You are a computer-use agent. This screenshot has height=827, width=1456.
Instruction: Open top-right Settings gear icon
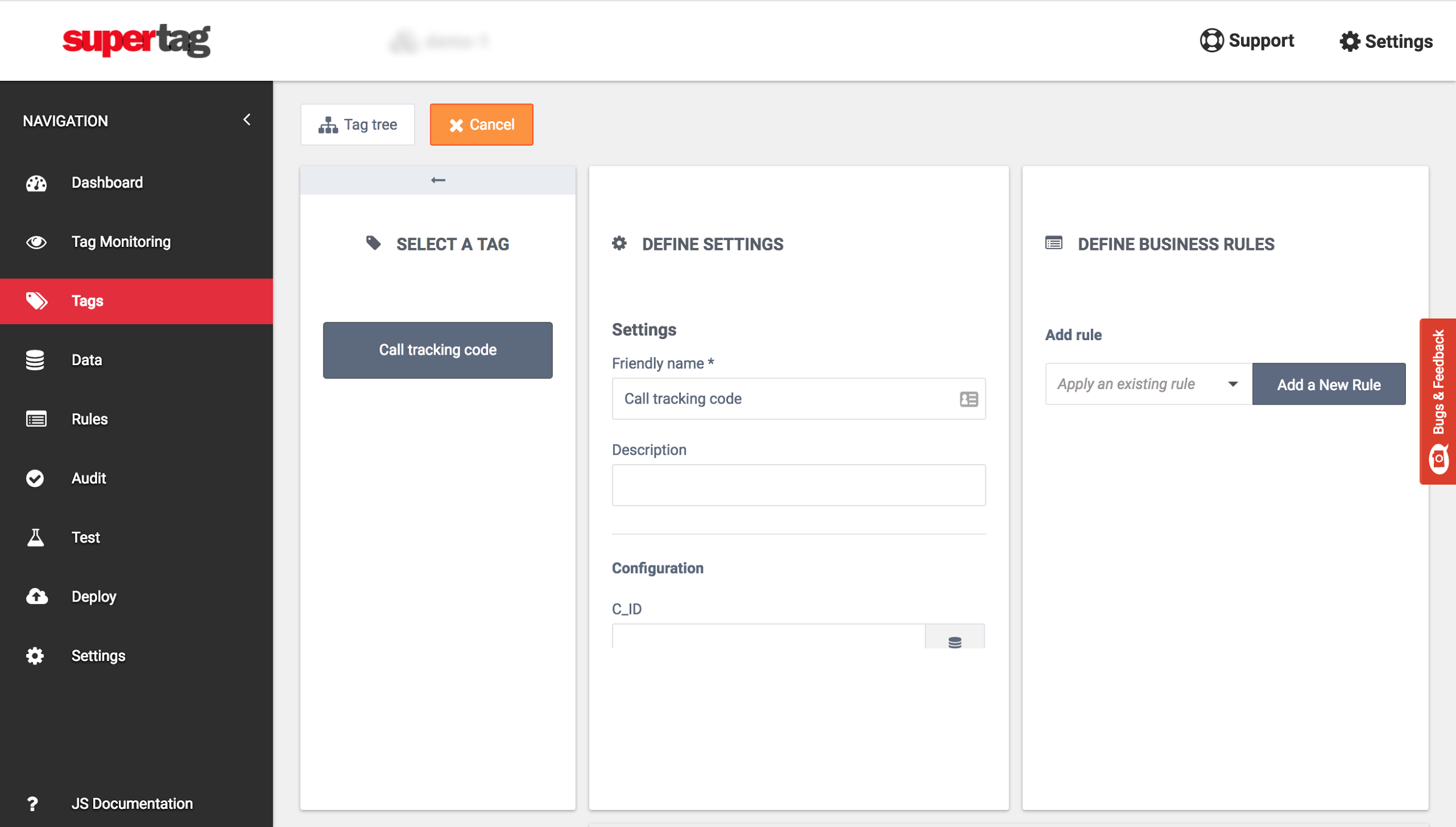1349,41
